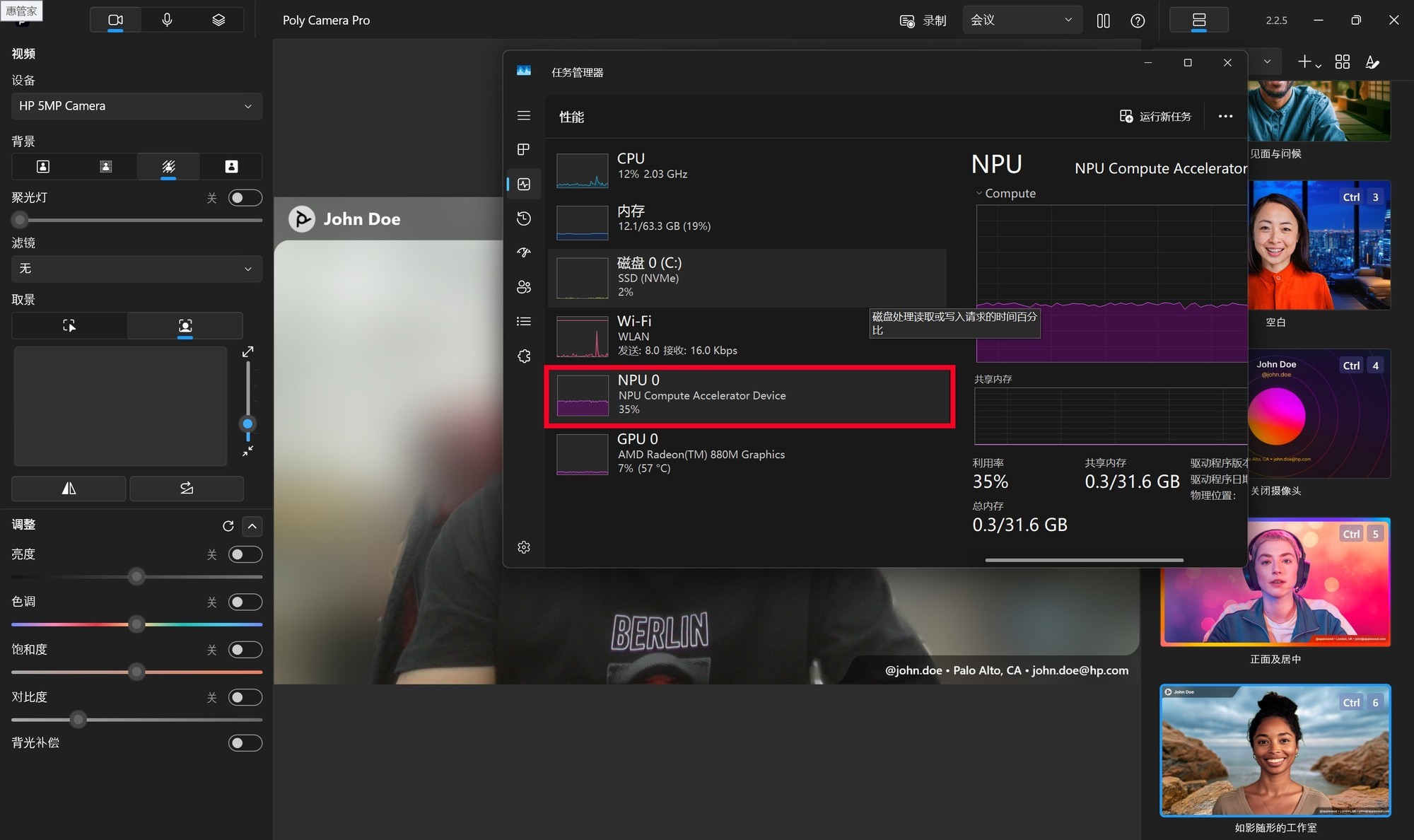This screenshot has width=1414, height=840.
Task: Select the 空白 preset thumbnail
Action: pyautogui.click(x=1319, y=245)
